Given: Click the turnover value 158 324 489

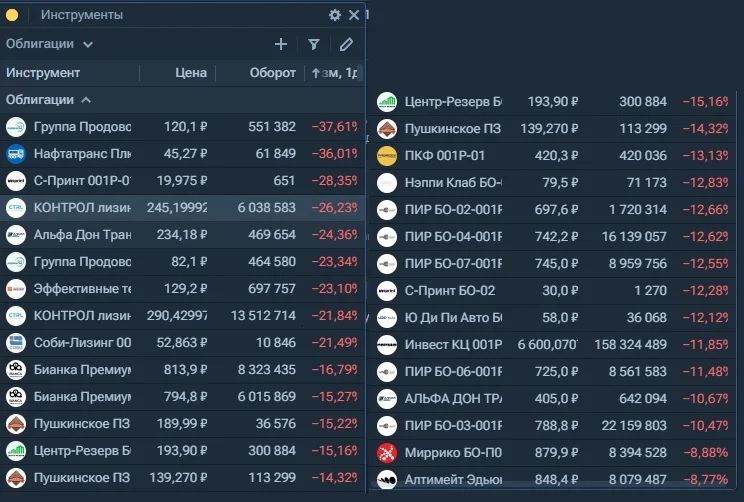Looking at the screenshot, I should tap(631, 345).
